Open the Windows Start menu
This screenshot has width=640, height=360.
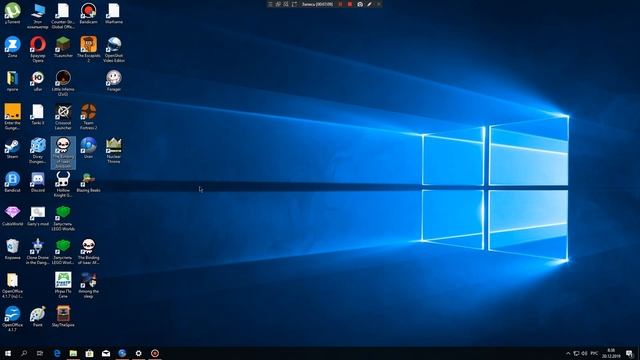click(7, 353)
